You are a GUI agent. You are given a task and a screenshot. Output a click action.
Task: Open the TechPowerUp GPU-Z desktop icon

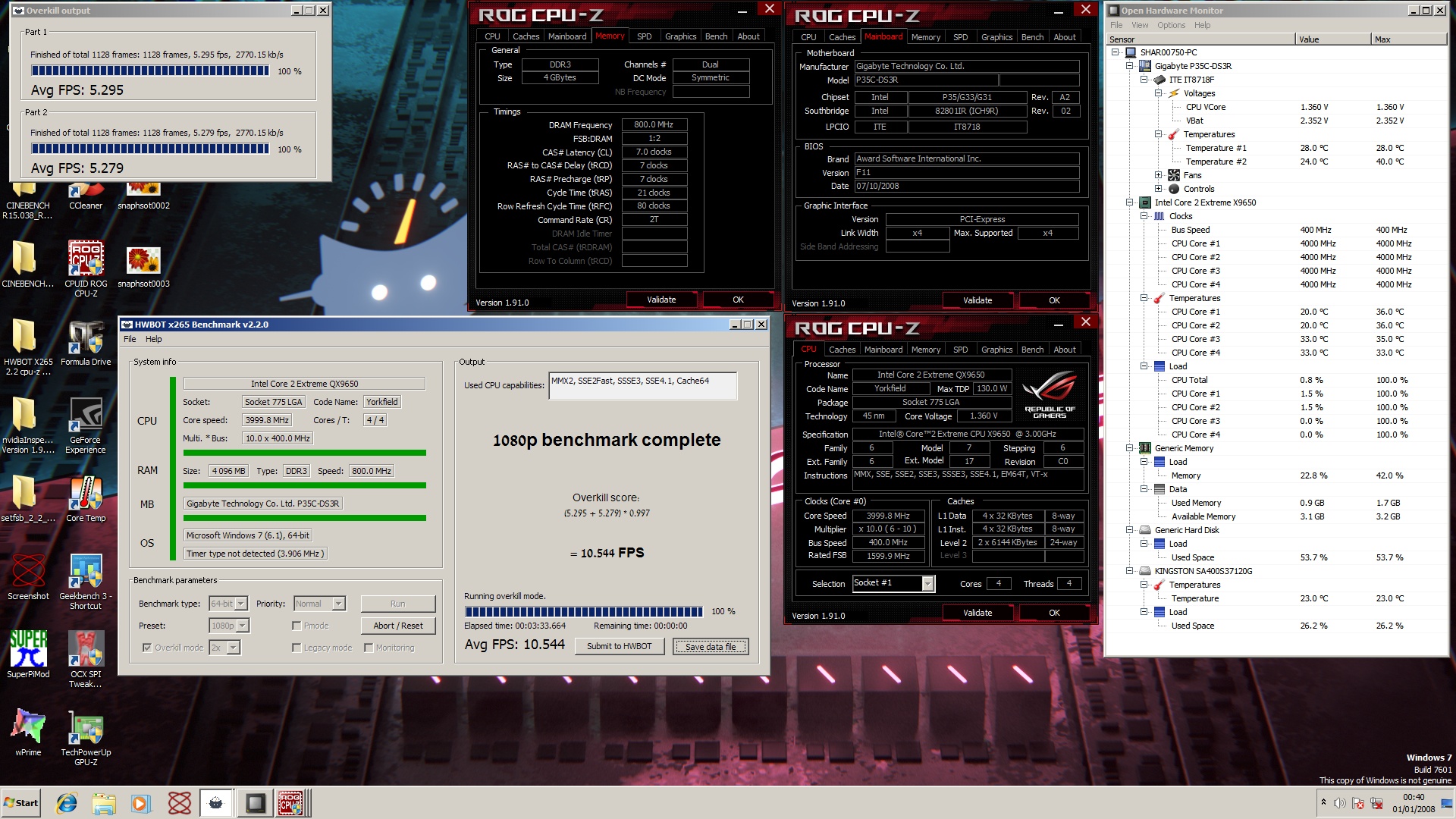[x=86, y=738]
